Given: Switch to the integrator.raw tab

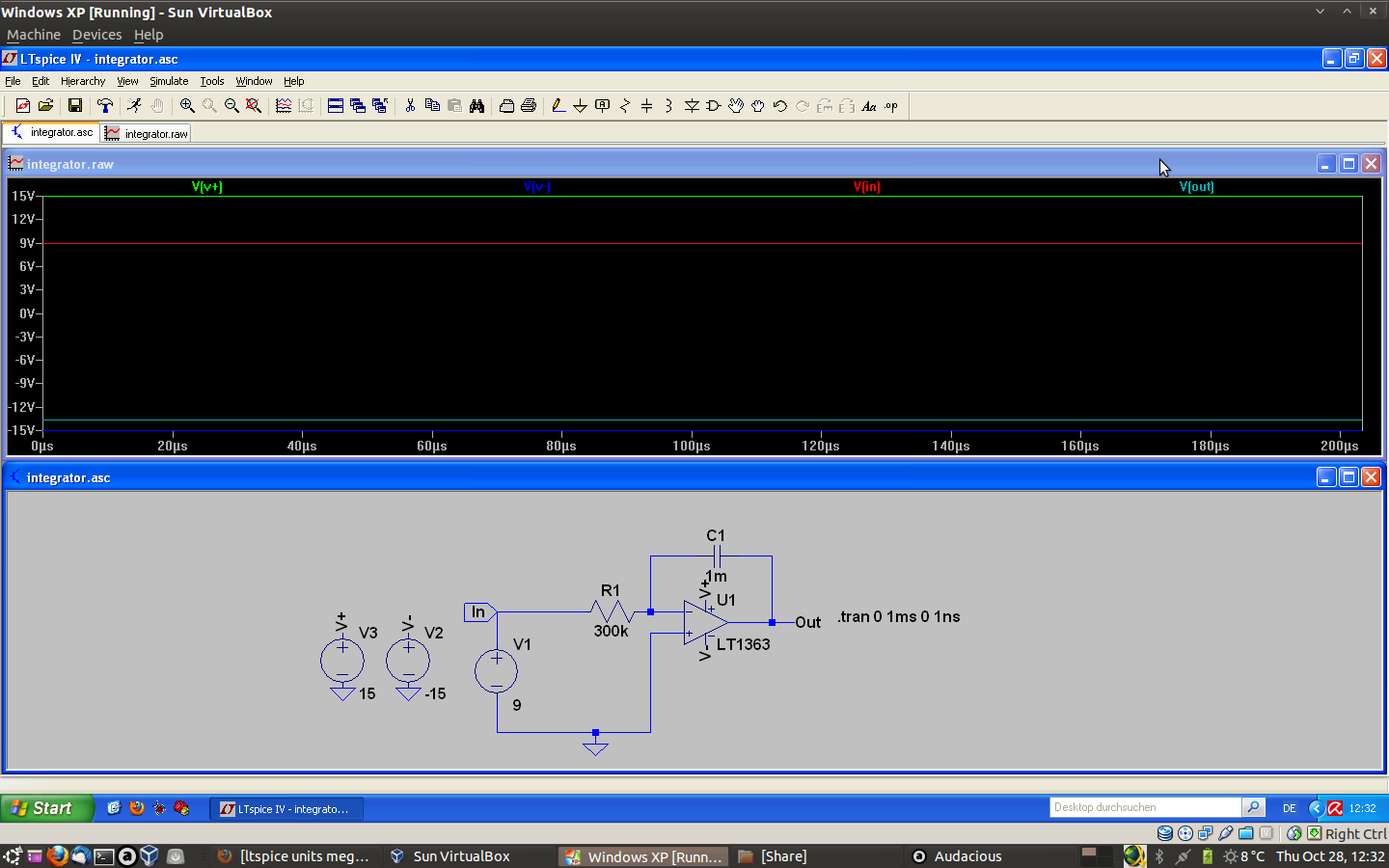Looking at the screenshot, I should [x=147, y=133].
